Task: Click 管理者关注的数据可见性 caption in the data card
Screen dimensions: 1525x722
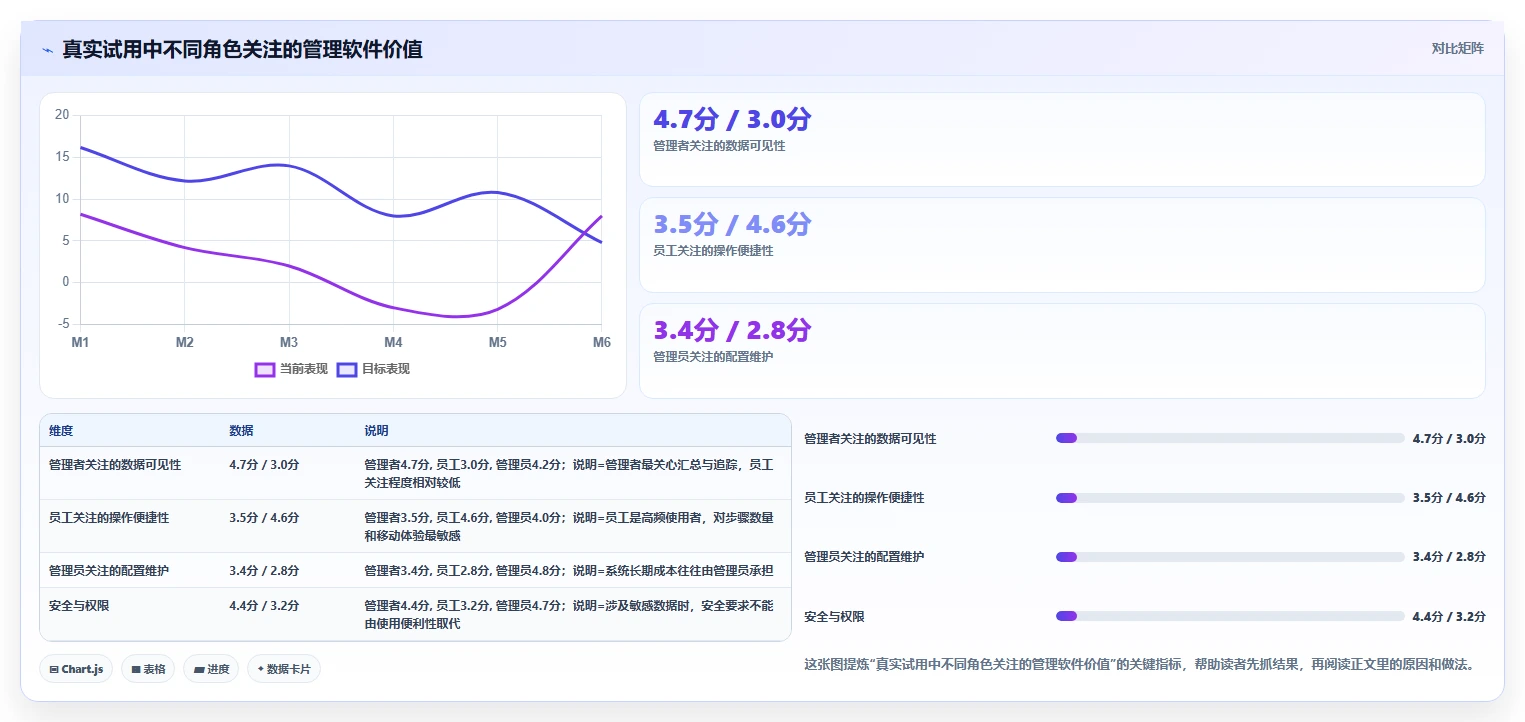Action: coord(719,146)
